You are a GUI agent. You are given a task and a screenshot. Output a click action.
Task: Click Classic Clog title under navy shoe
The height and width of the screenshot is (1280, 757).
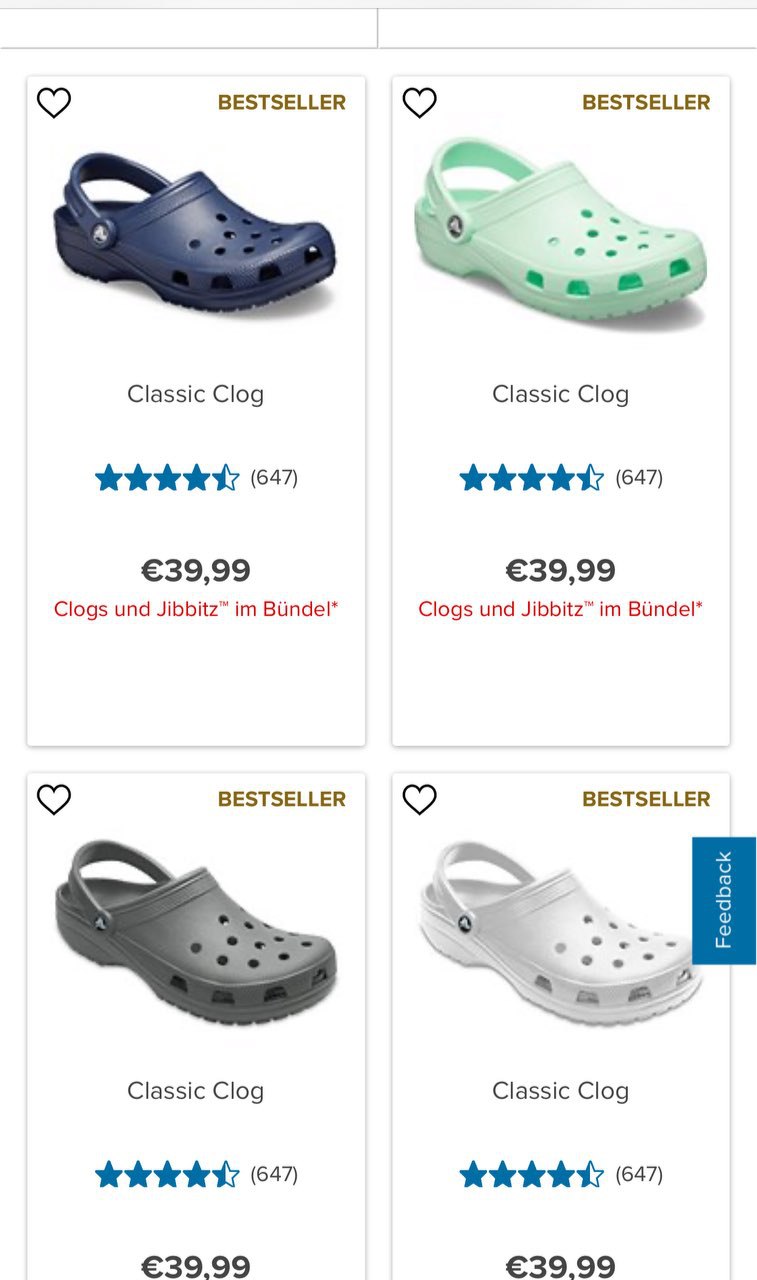tap(196, 394)
